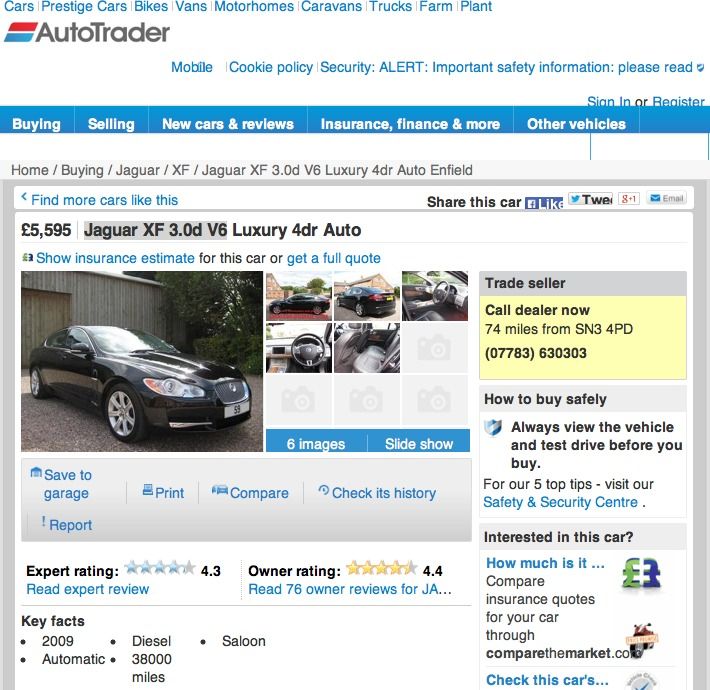Open New cars & reviews tab
This screenshot has height=690, width=710.
point(228,124)
